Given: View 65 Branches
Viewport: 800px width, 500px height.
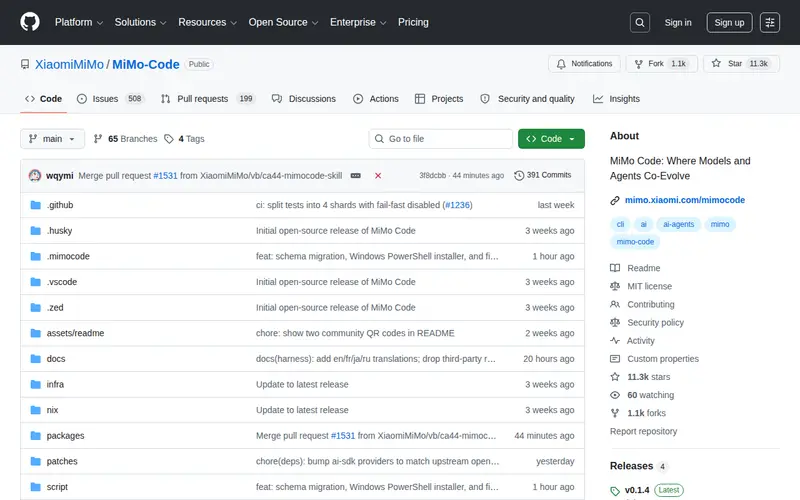Looking at the screenshot, I should [126, 139].
